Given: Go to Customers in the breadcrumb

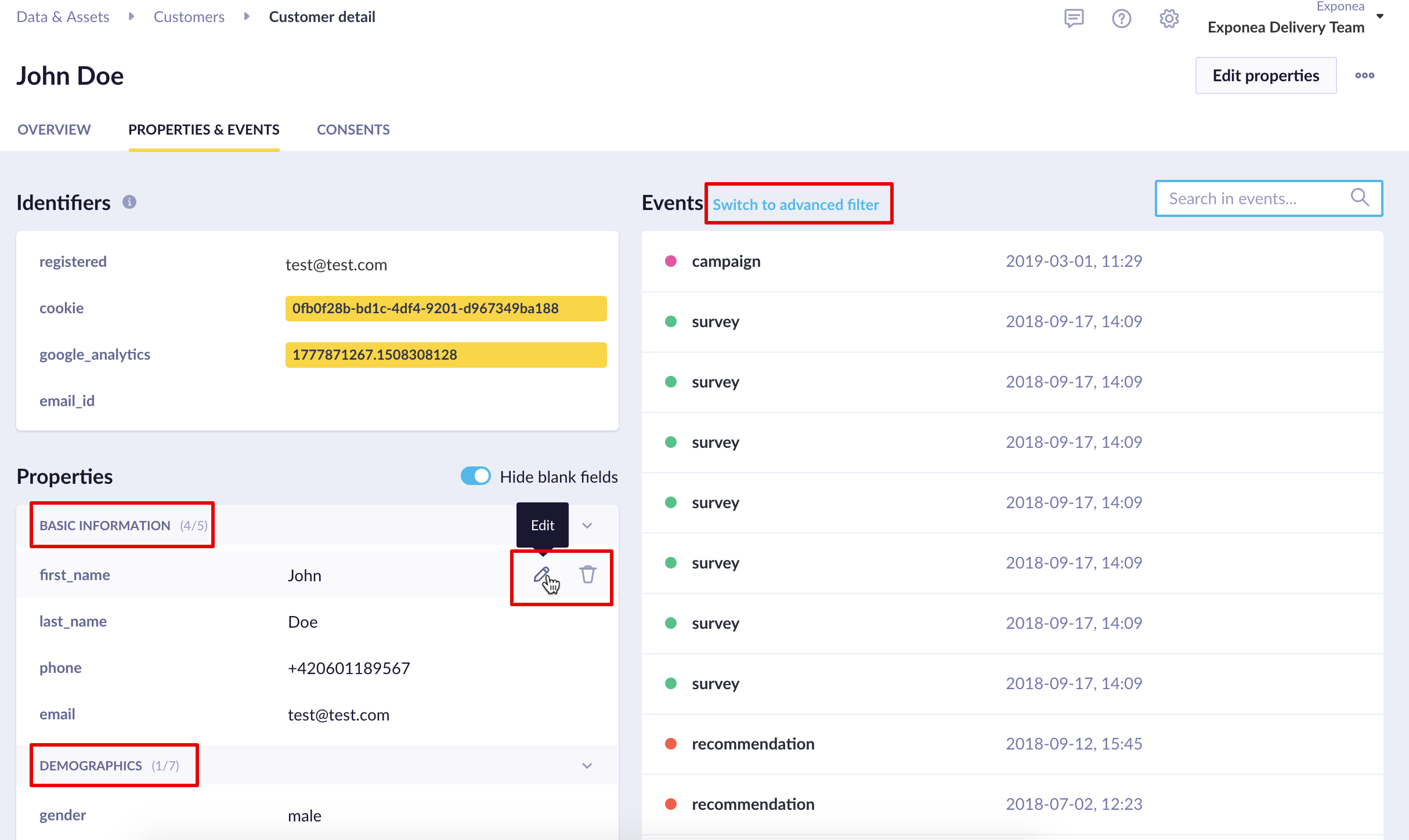Looking at the screenshot, I should [189, 17].
